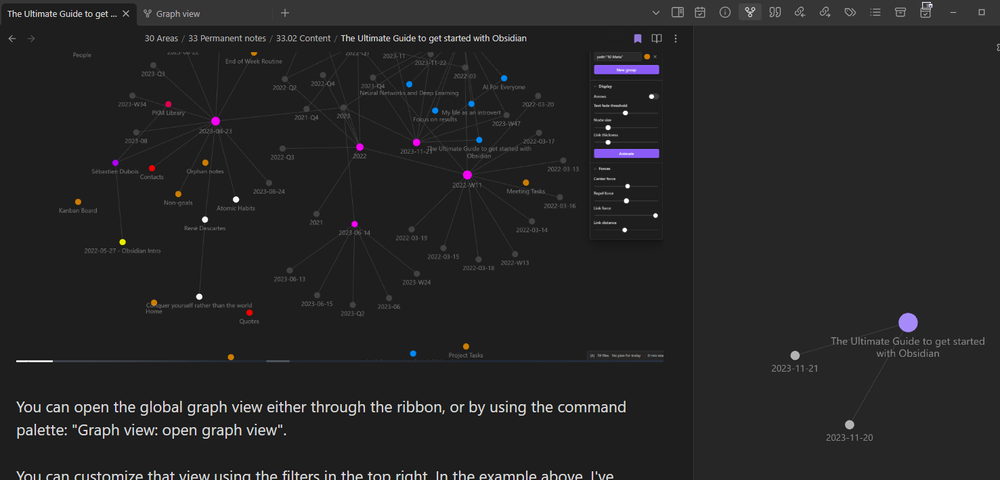
Task: Click the calendar icon in the top bar
Action: click(700, 13)
